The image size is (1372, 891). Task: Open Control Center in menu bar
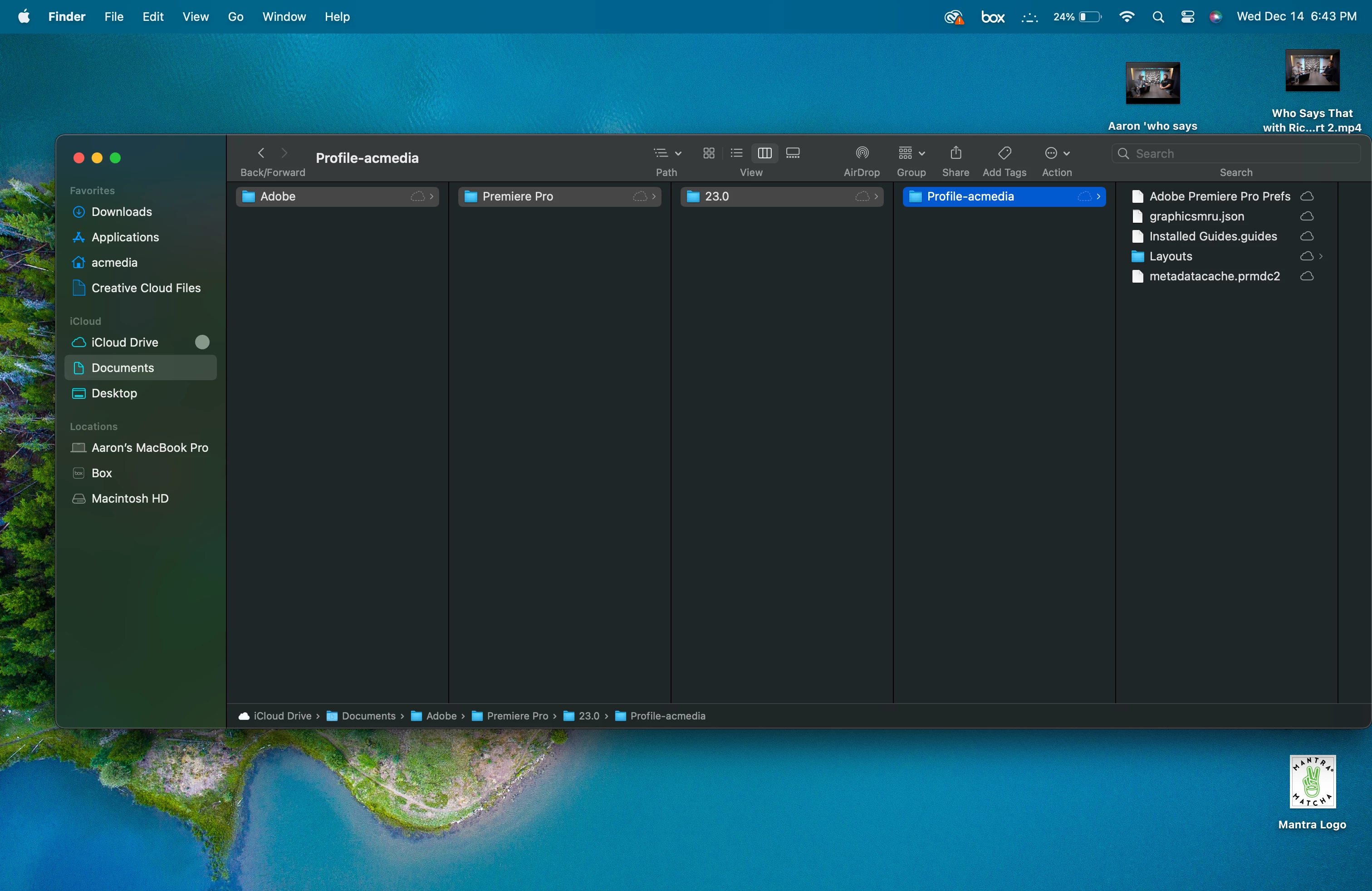(x=1187, y=17)
